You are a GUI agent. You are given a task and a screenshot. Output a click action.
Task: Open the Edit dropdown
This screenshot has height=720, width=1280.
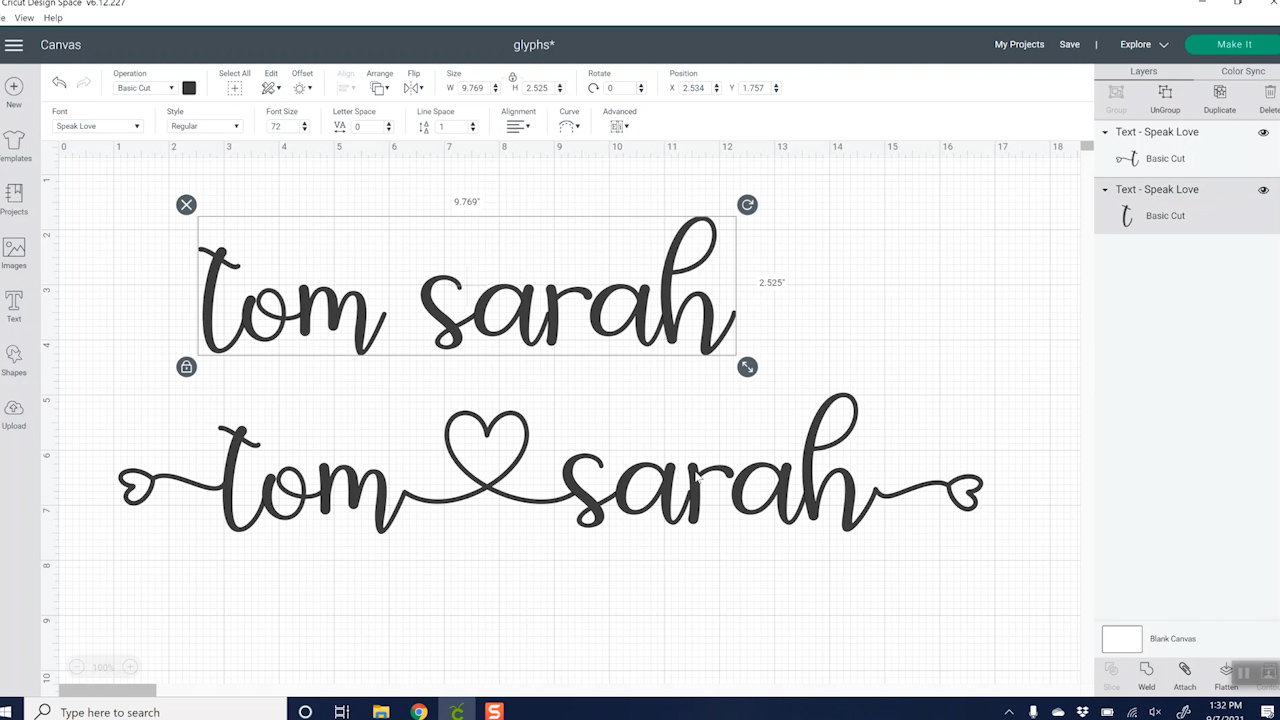[x=271, y=88]
